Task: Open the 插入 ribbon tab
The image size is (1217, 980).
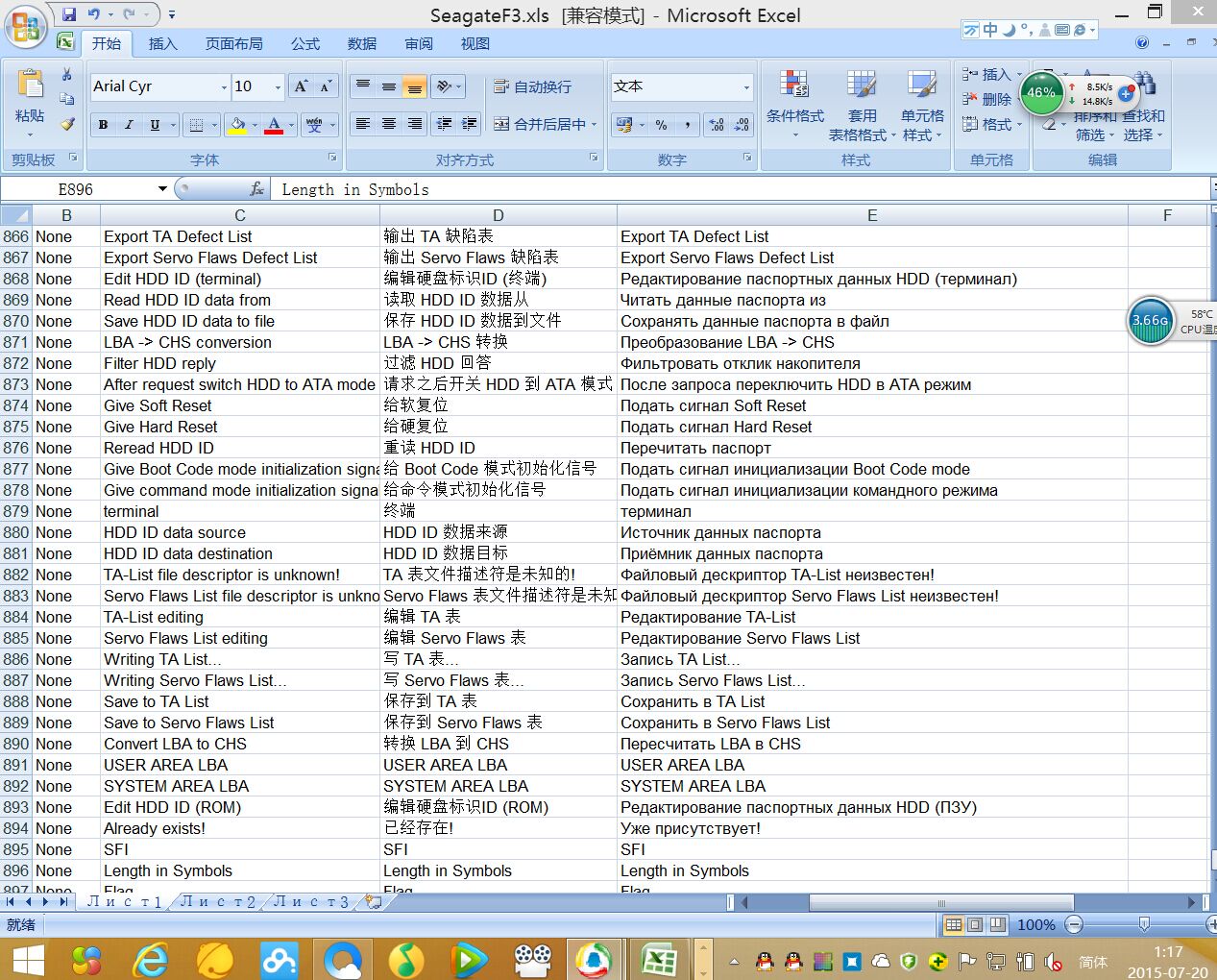Action: coord(163,43)
